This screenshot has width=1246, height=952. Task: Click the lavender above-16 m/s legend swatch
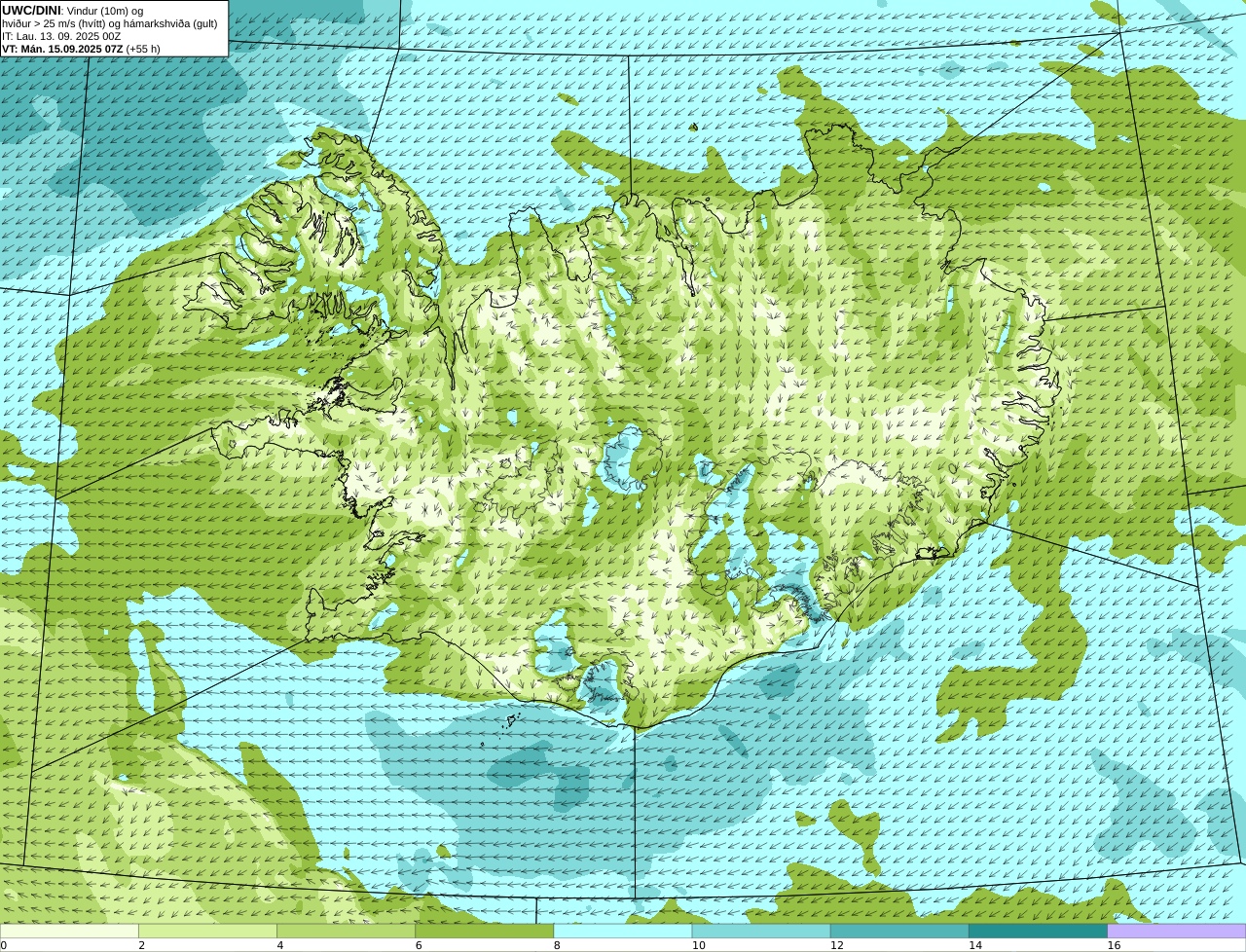click(1177, 931)
